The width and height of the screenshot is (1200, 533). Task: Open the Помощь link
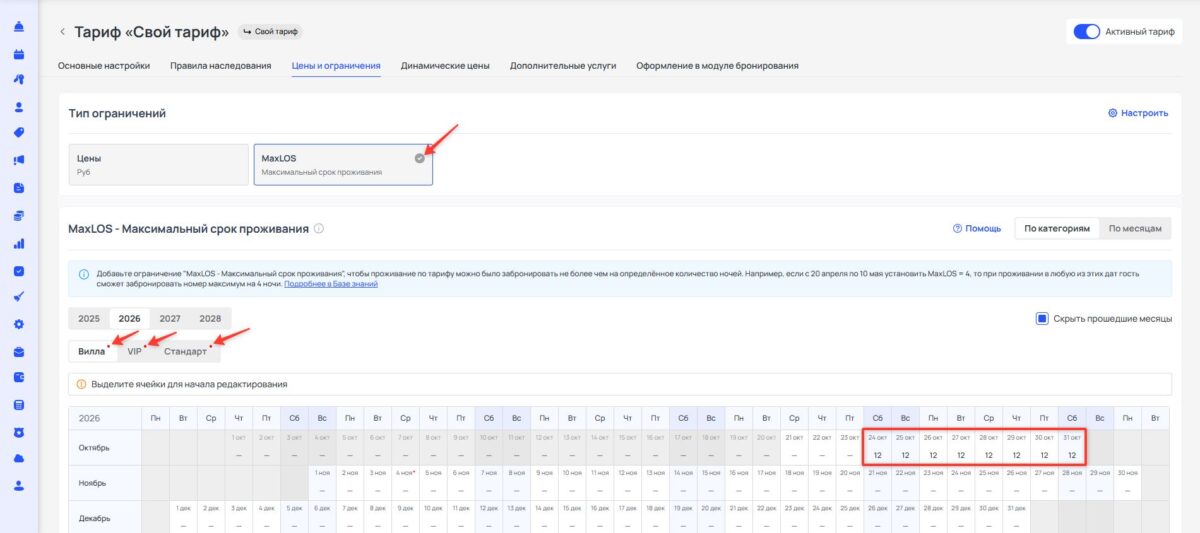click(977, 229)
